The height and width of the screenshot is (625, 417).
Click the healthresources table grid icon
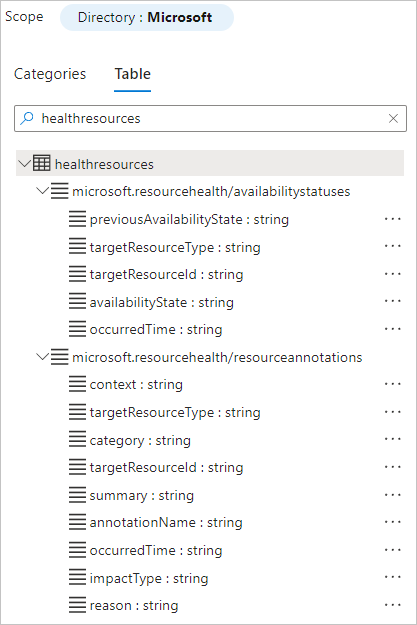42,163
